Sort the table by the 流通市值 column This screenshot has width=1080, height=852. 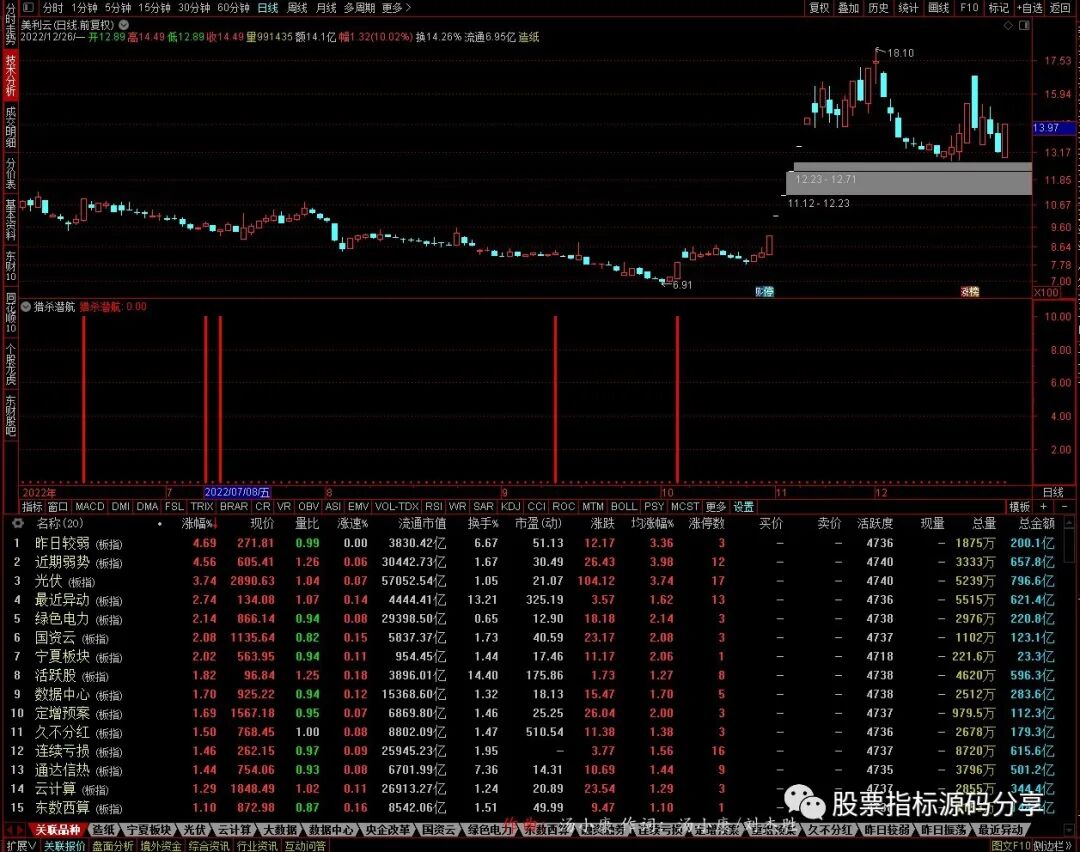422,523
